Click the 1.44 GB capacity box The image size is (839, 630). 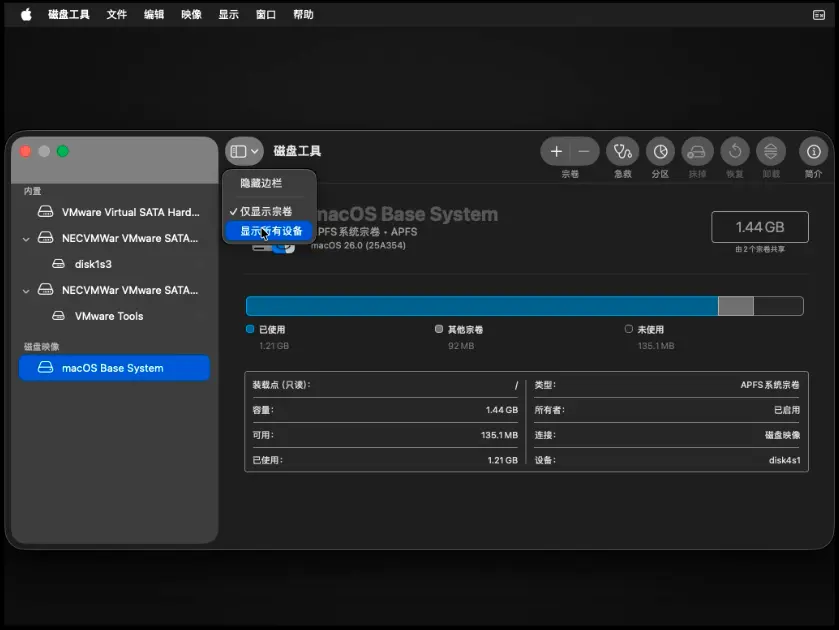point(760,227)
